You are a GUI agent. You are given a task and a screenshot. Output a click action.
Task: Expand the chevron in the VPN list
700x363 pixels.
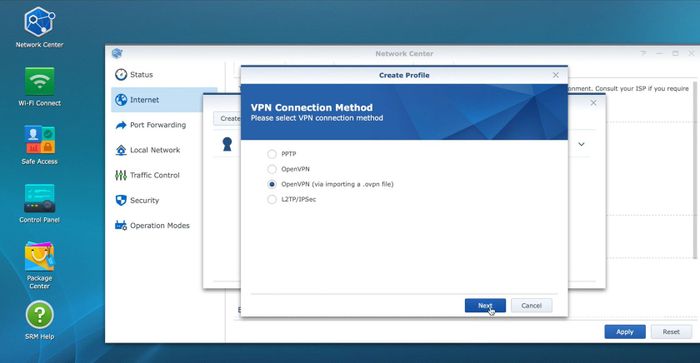(581, 144)
